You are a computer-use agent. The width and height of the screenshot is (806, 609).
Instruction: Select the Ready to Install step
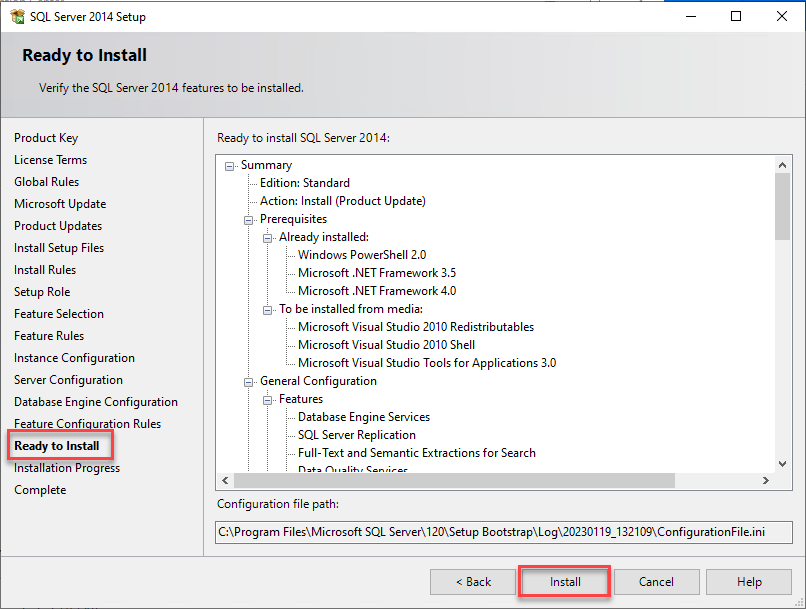(x=57, y=446)
